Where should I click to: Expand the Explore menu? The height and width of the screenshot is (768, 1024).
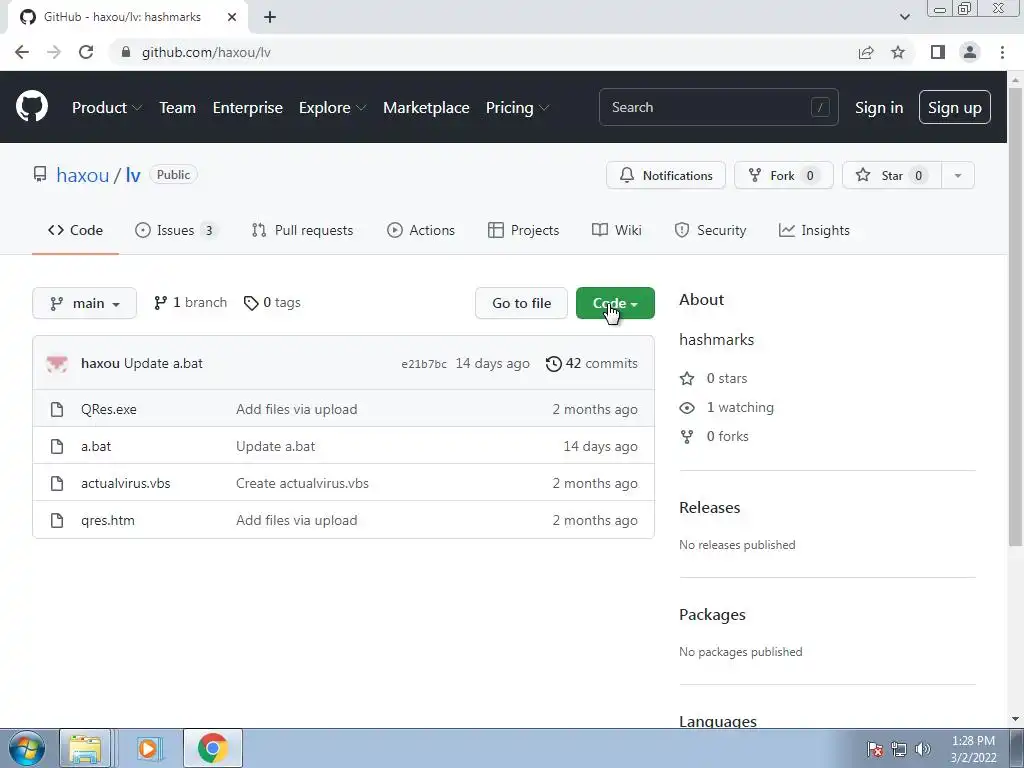coord(332,107)
